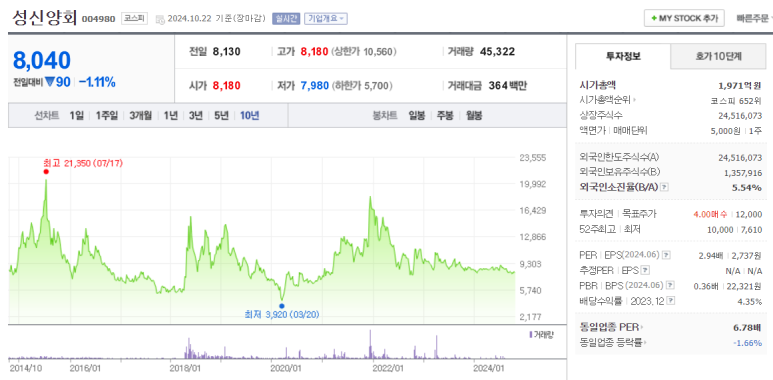Click the red 최고 21,350 marker dot
This screenshot has height=380, width=773.
tap(46, 172)
